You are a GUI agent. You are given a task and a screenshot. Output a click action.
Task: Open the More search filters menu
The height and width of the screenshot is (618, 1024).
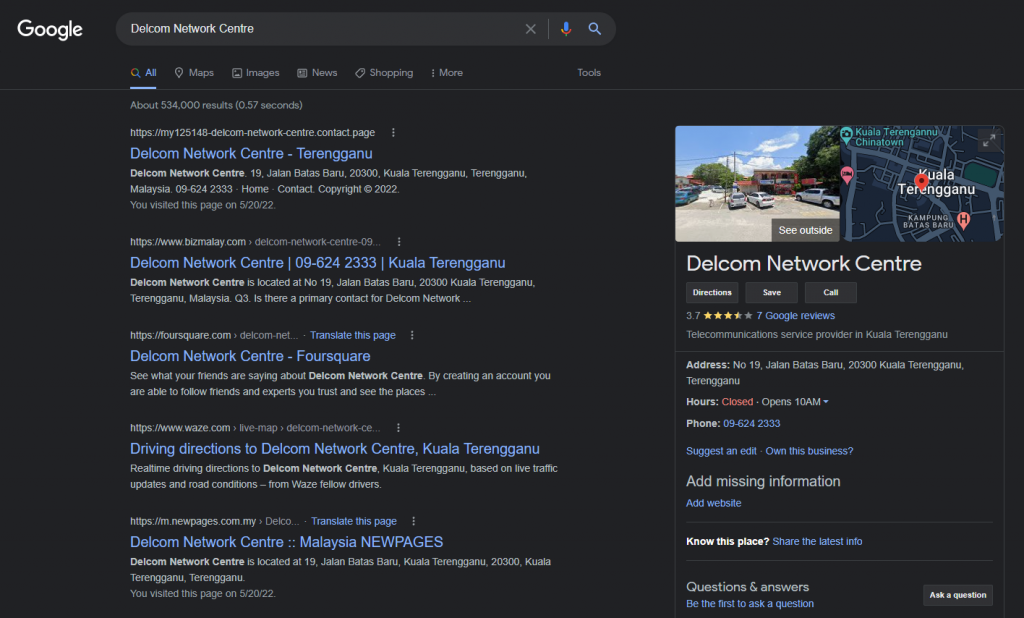click(x=446, y=73)
